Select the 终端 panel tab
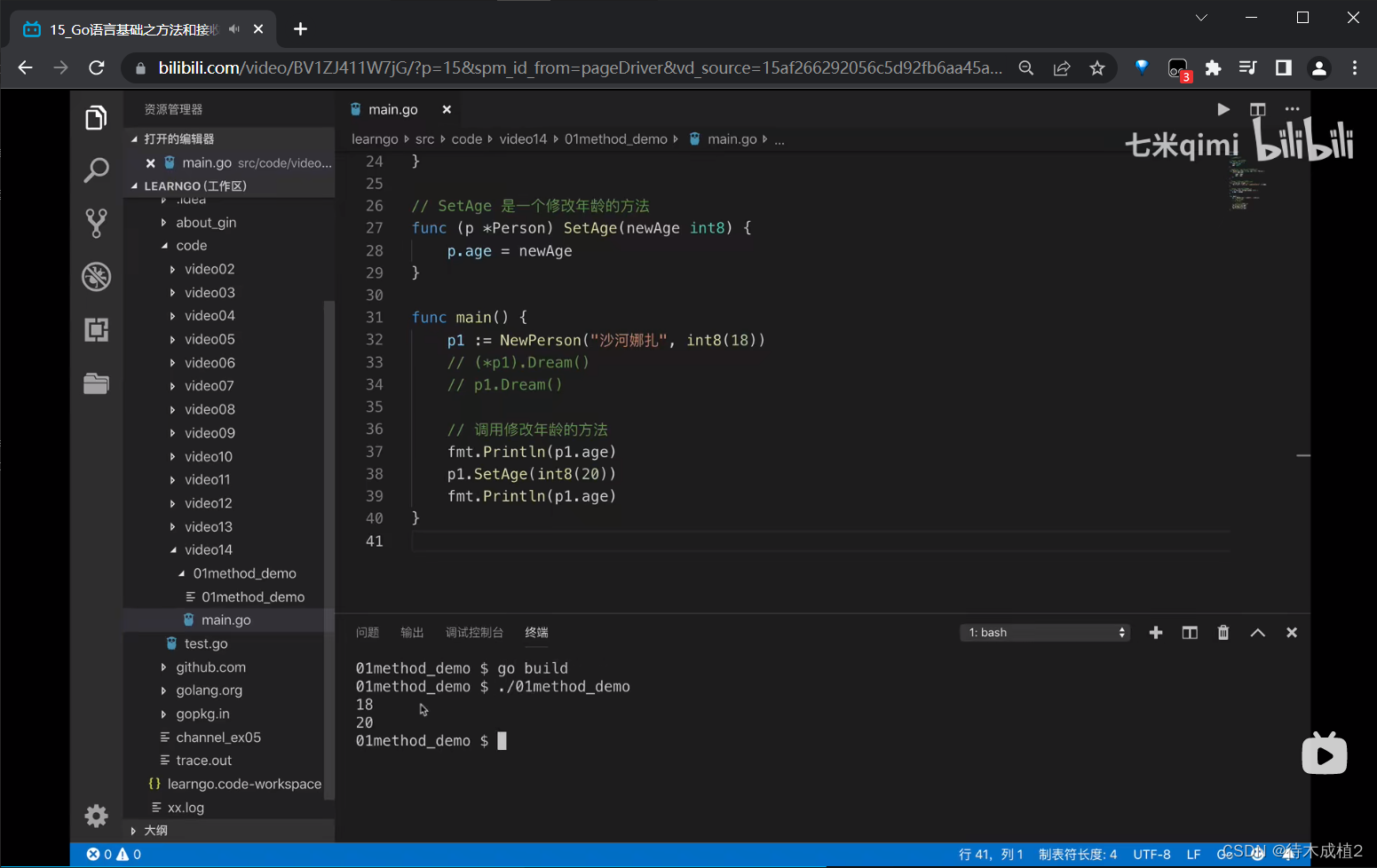The width and height of the screenshot is (1377, 868). tap(536, 632)
